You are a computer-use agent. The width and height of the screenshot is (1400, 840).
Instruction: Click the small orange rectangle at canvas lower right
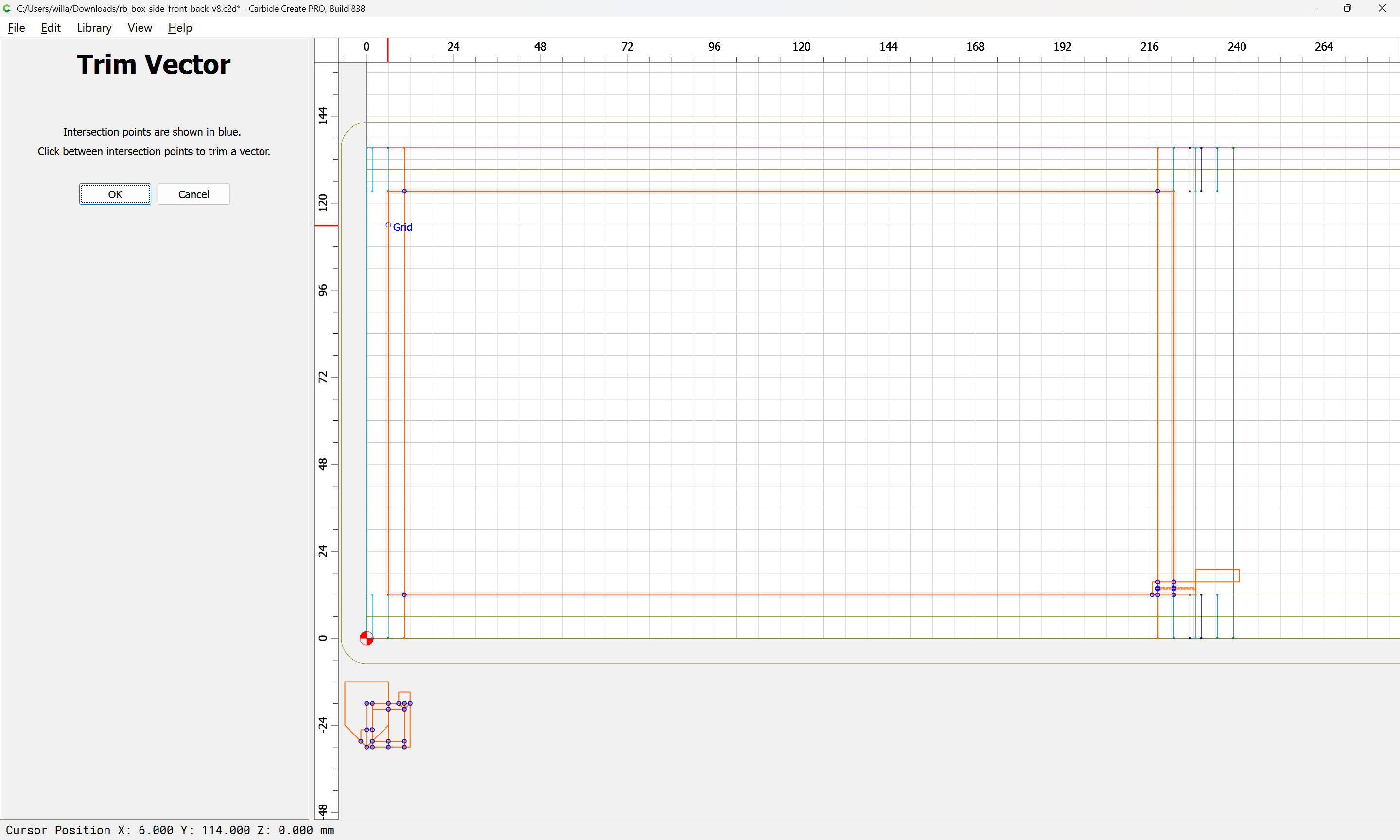point(1217,570)
